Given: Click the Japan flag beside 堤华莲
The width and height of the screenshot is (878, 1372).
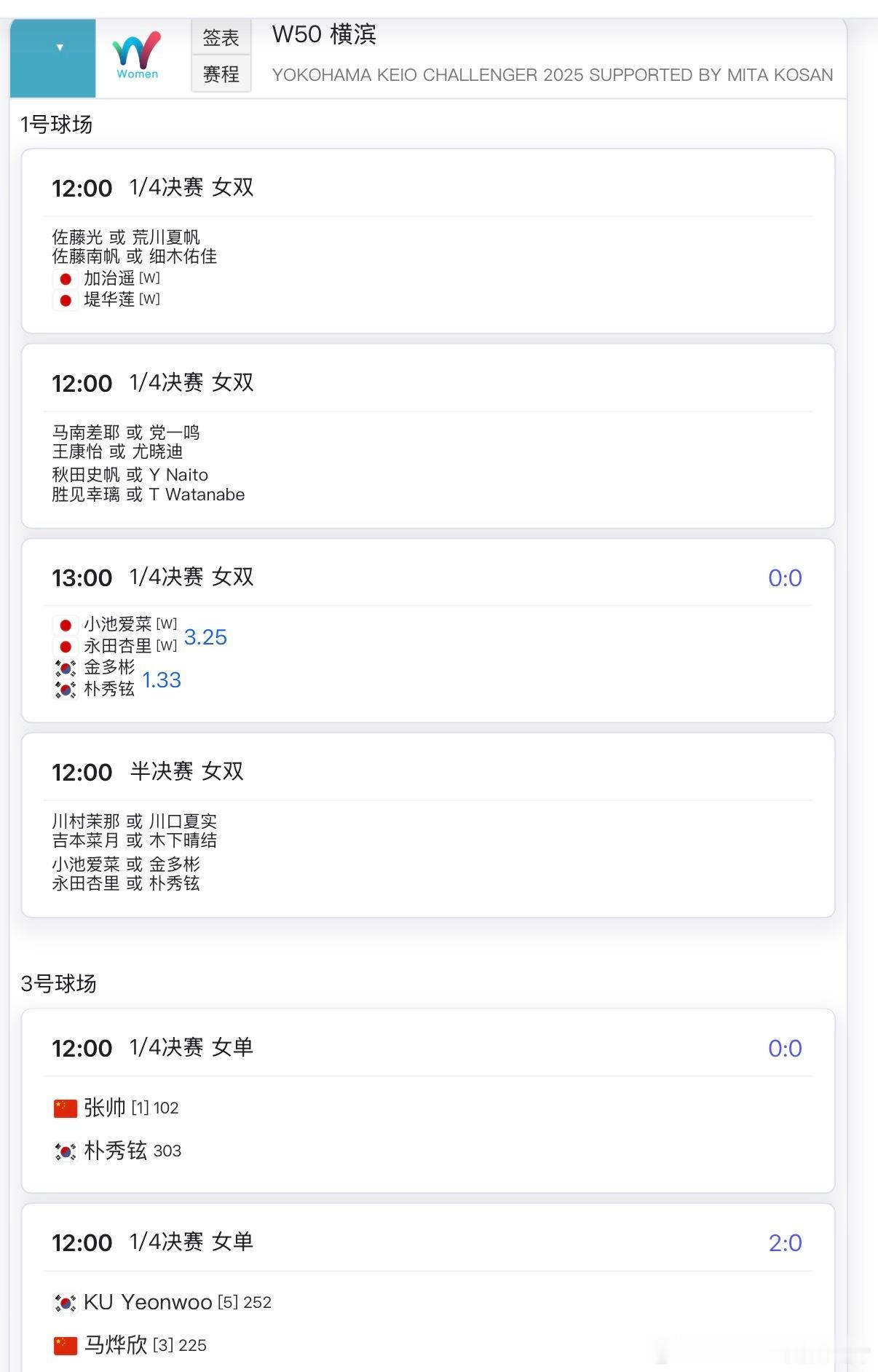Looking at the screenshot, I should click(x=66, y=300).
